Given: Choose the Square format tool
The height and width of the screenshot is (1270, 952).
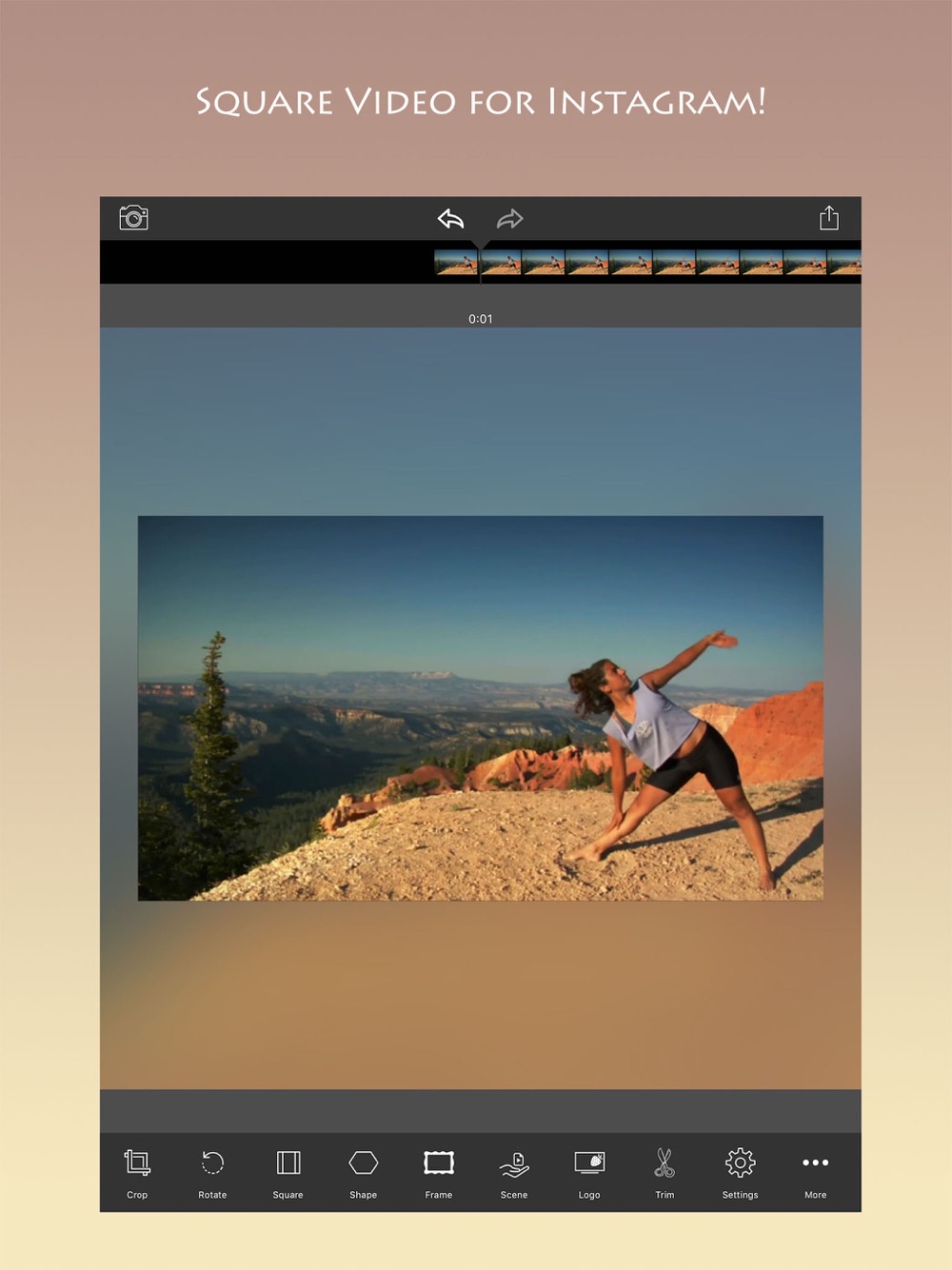Looking at the screenshot, I should 288,1173.
